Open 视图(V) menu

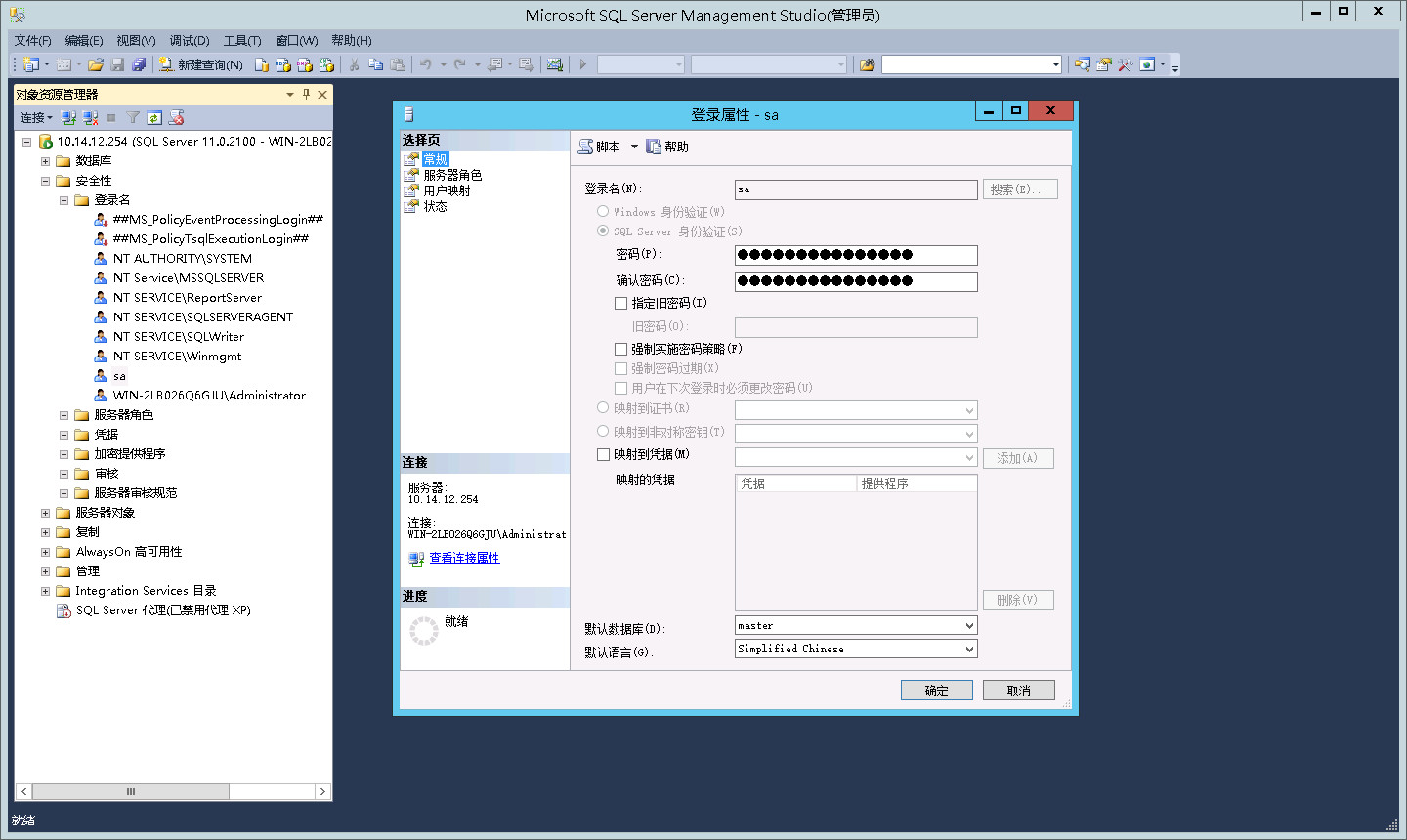(136, 40)
